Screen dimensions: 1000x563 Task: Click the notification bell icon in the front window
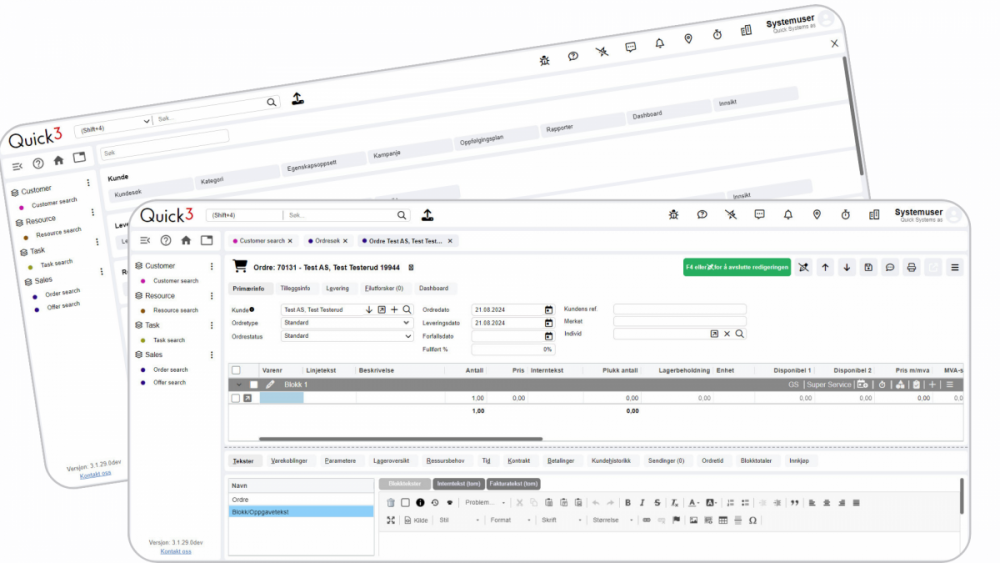point(788,214)
